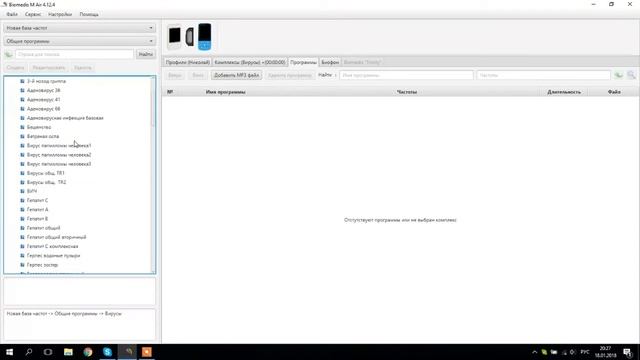640x360 pixels.
Task: Click orange app icon on taskbar
Action: click(147, 352)
